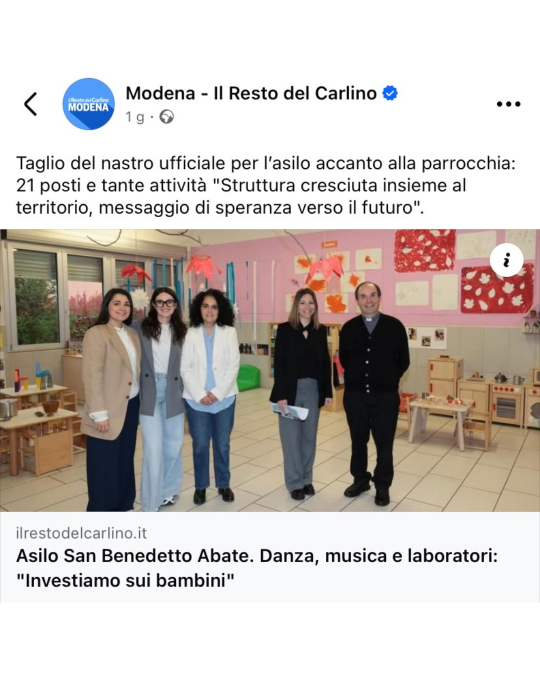Click the blue verified badge checkmark
The image size is (540, 675).
390,93
